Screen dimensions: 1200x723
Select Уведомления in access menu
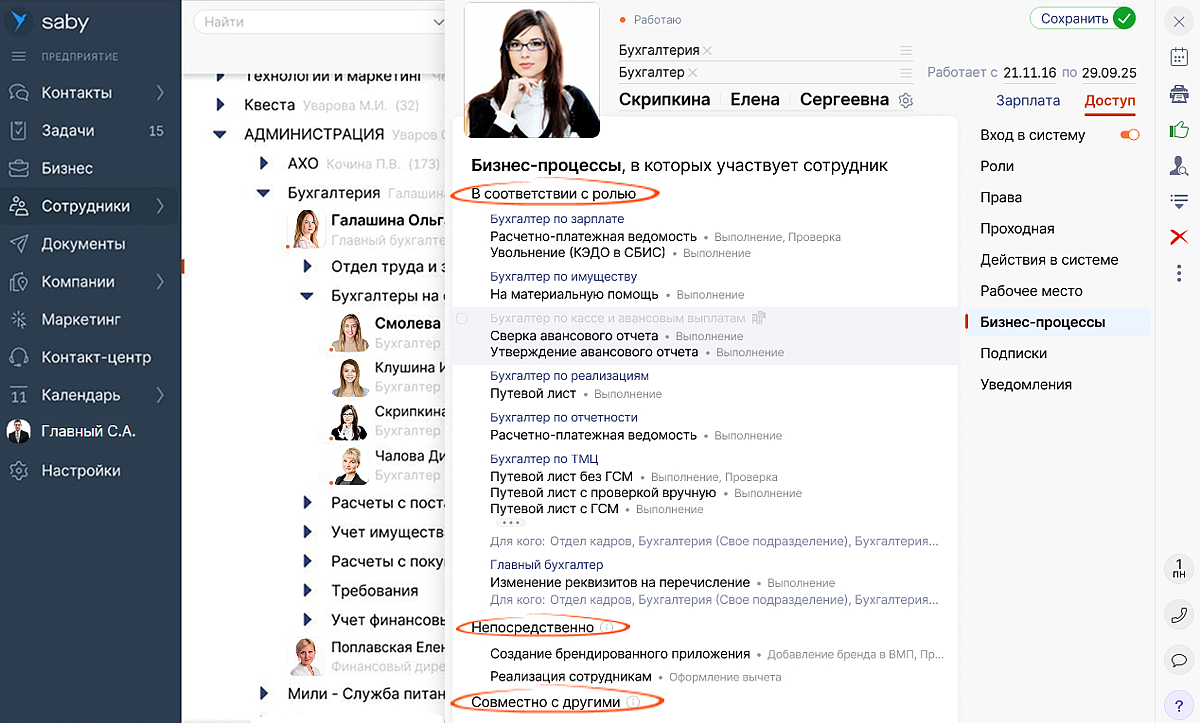1026,384
